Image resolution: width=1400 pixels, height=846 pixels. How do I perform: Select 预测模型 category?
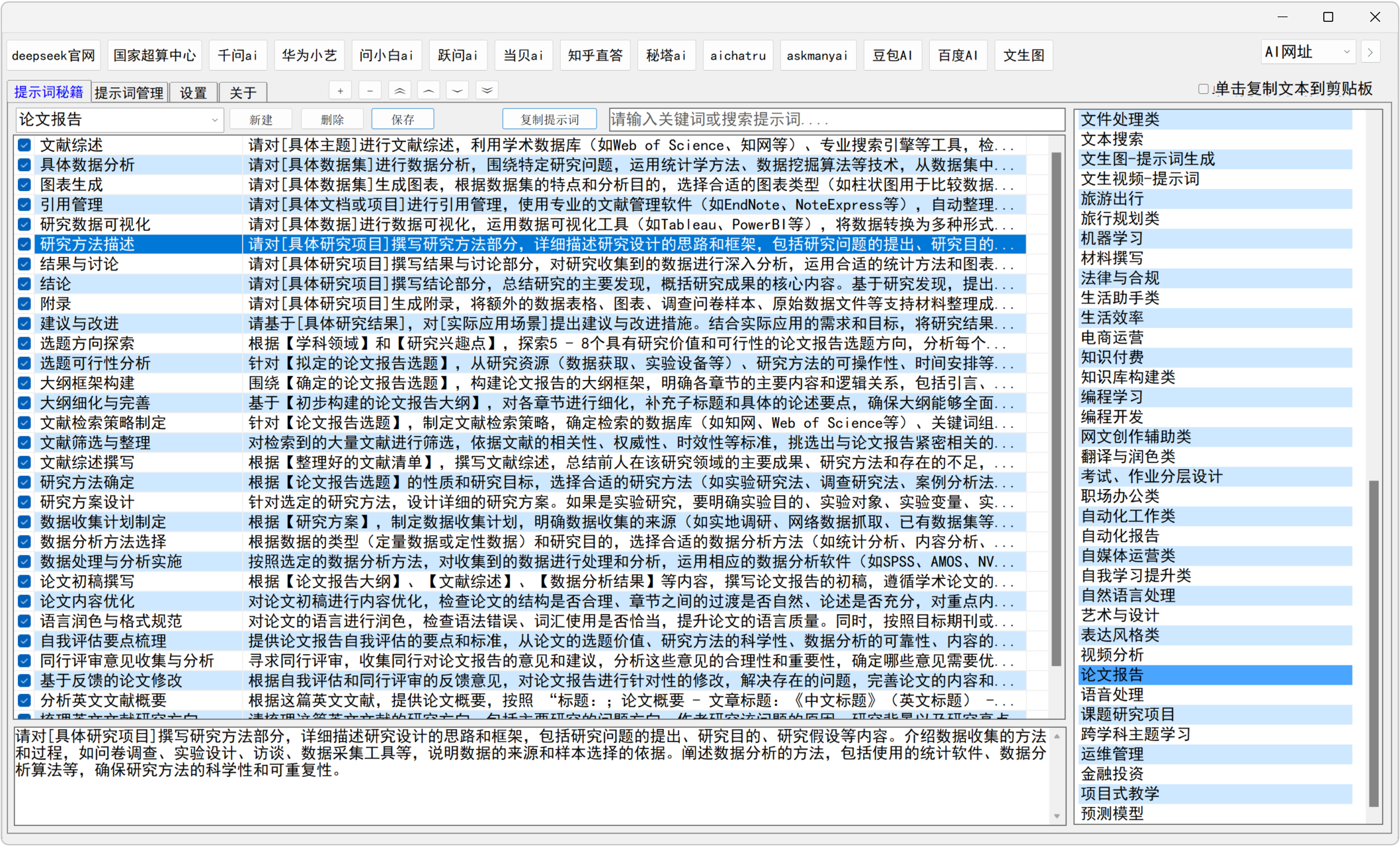(1215, 814)
